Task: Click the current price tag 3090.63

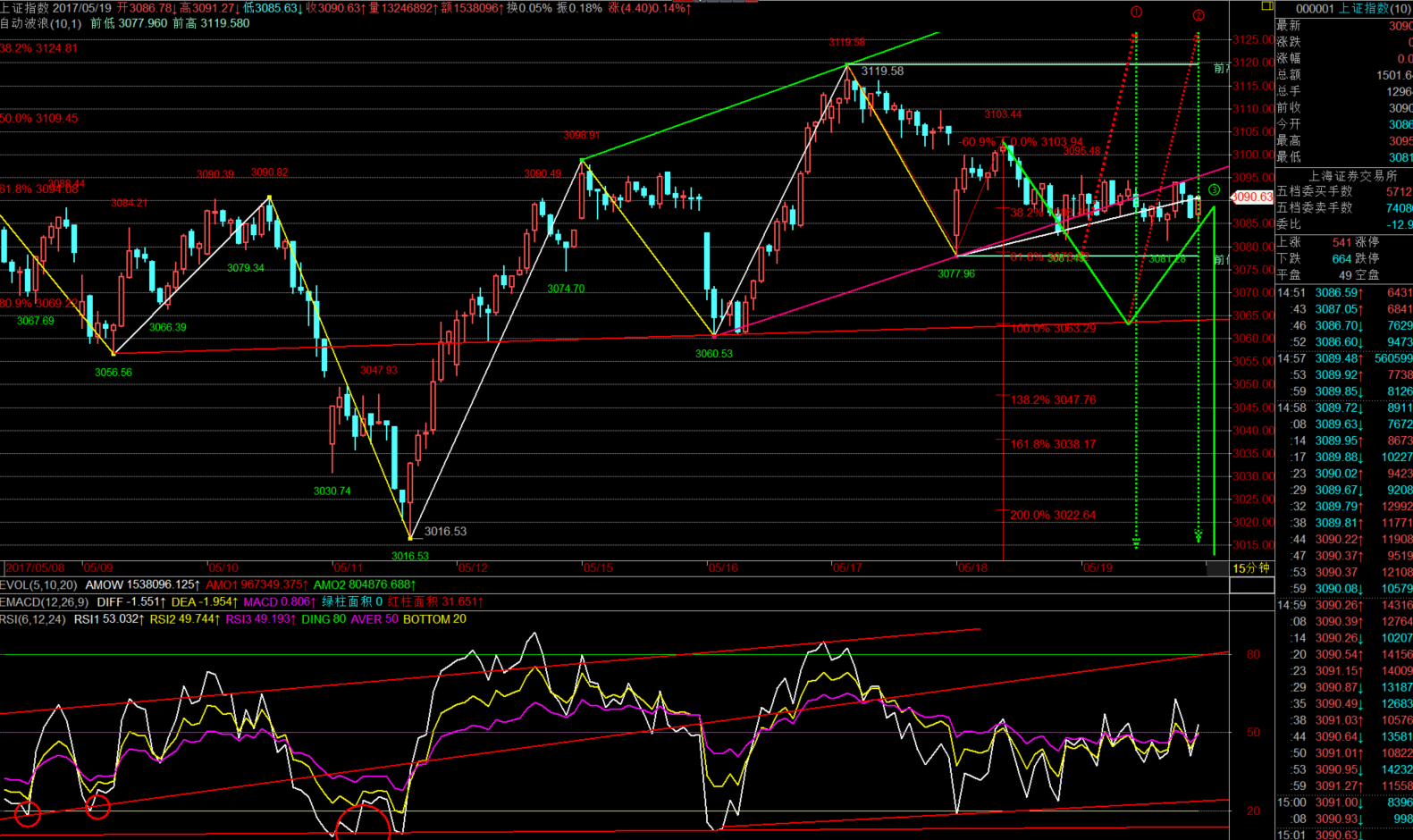Action: point(1252,197)
